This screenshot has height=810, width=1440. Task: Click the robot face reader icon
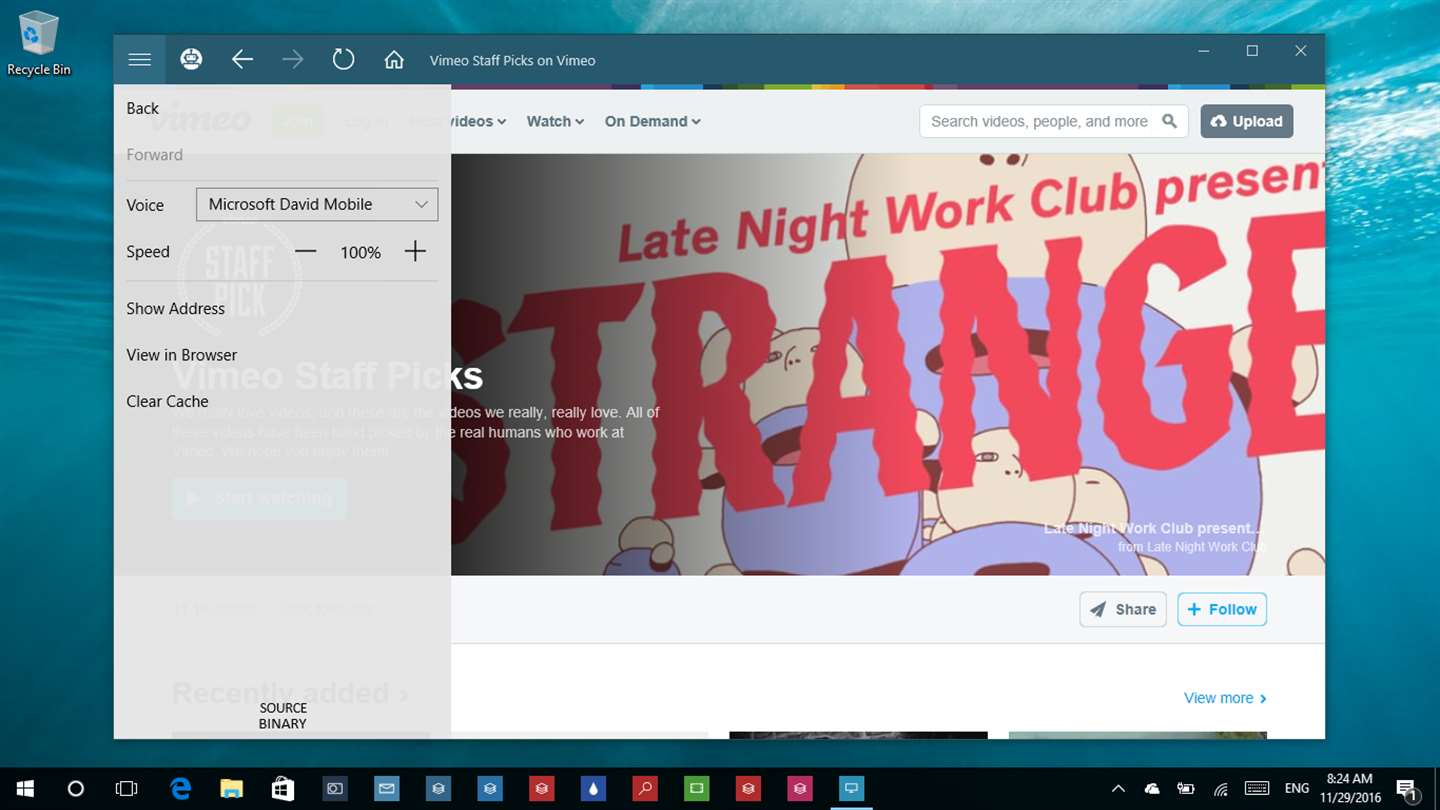click(191, 60)
